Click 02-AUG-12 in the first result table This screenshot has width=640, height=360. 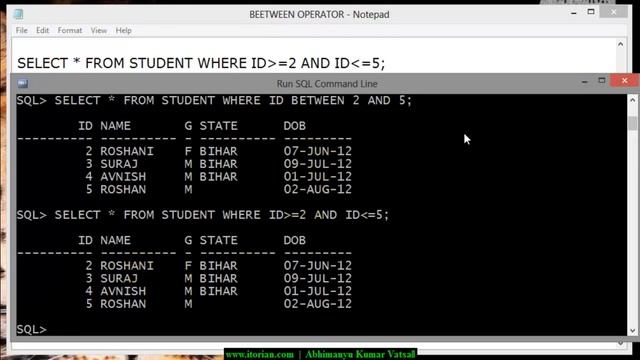pos(318,189)
